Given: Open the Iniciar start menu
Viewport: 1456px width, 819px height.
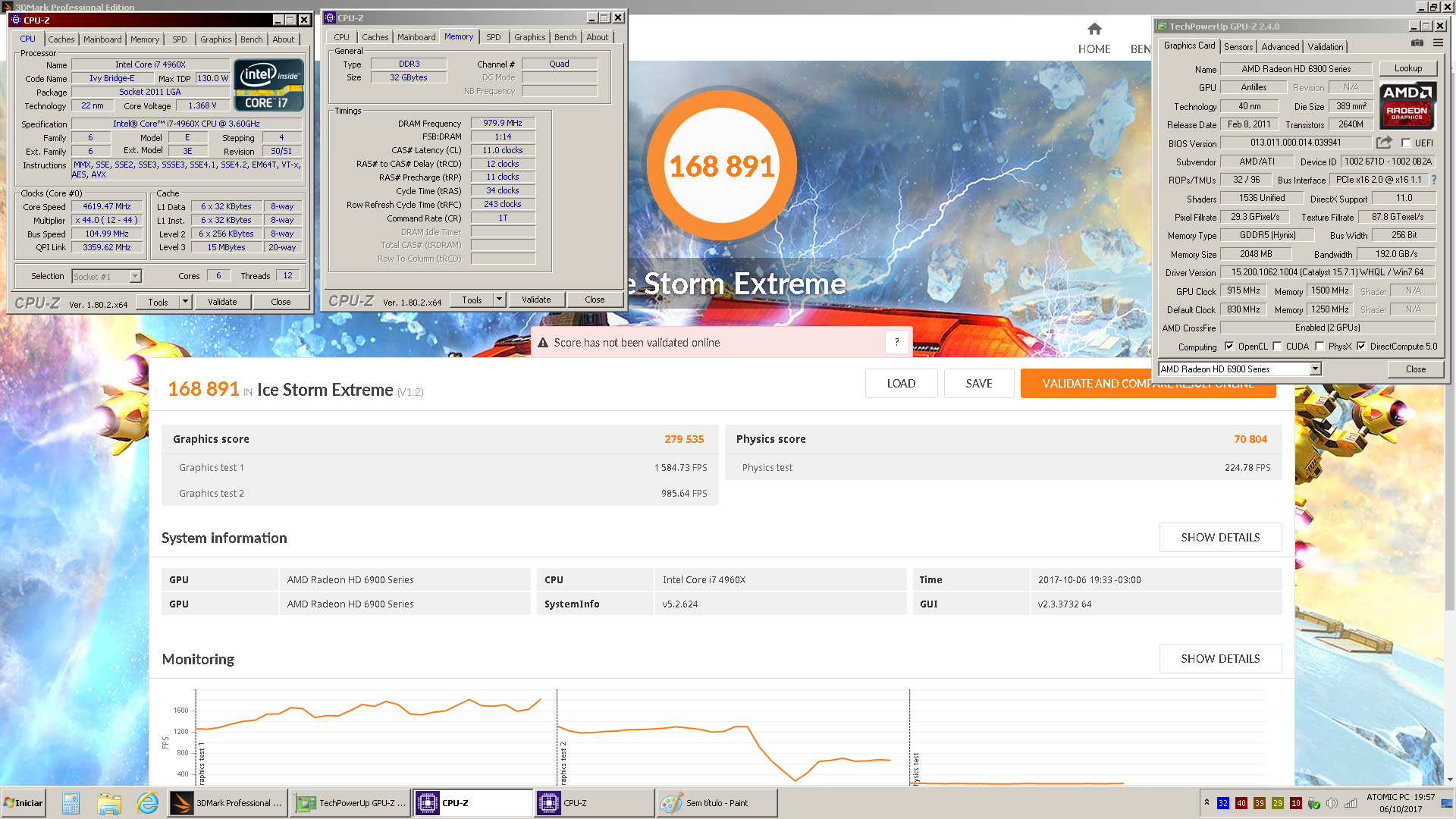Looking at the screenshot, I should point(24,803).
